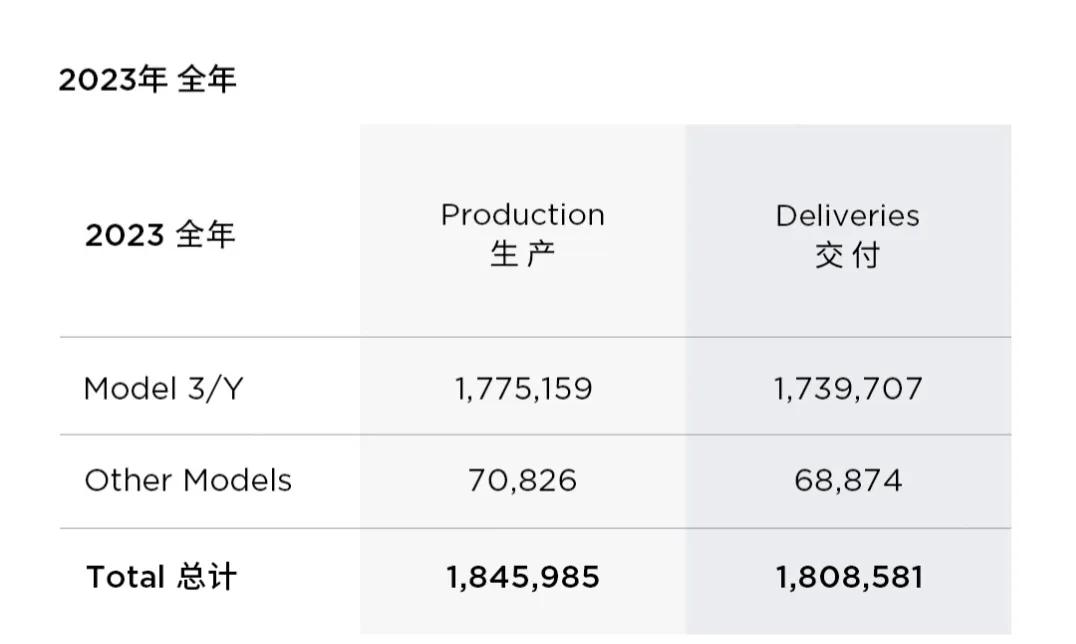Click Model 3/Y deliveries value 1,739,707
The image size is (1076, 644).
[x=847, y=389]
